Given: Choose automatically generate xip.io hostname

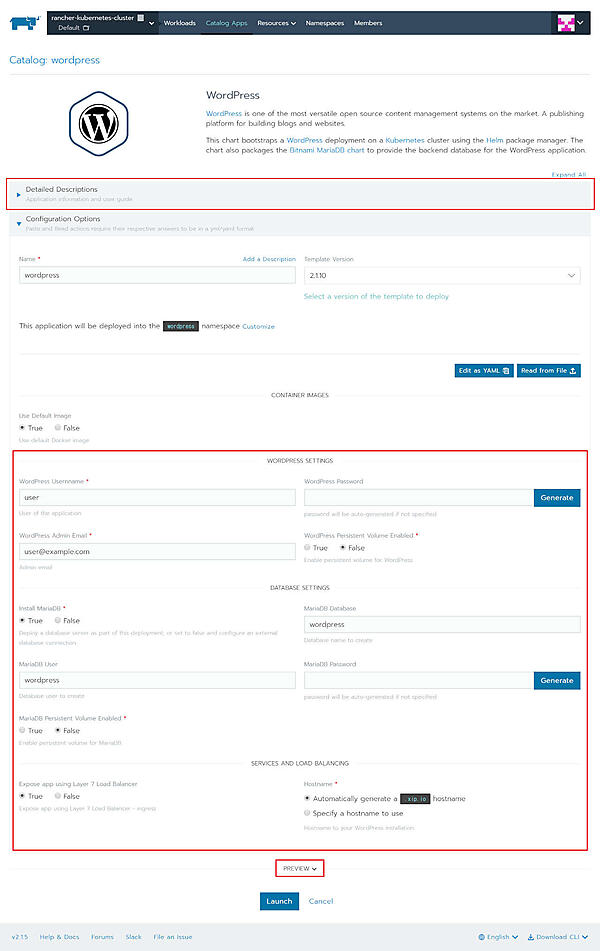Looking at the screenshot, I should pyautogui.click(x=307, y=799).
